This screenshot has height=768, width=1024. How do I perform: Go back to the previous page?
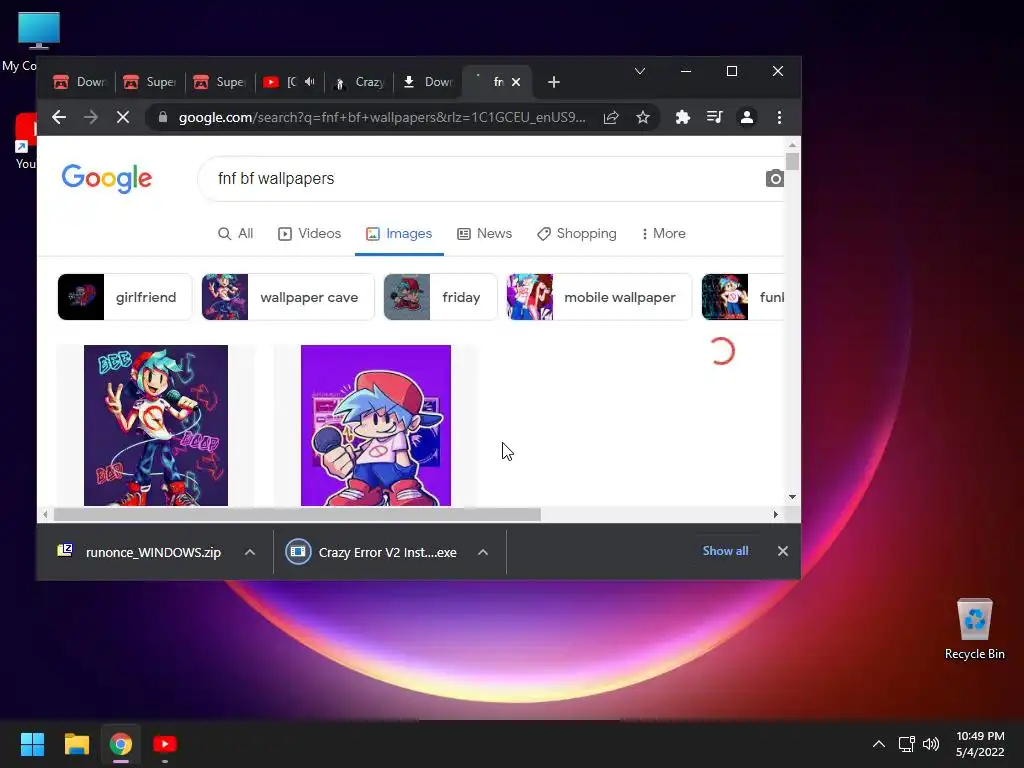[59, 118]
